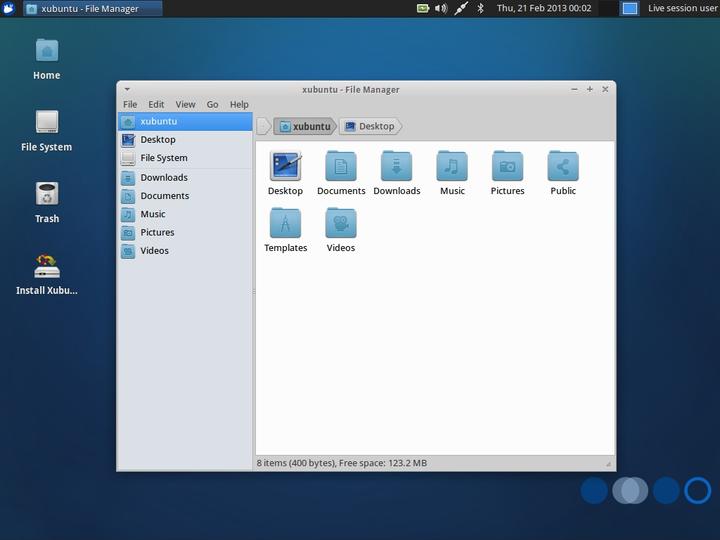
Task: Click the Desktop path bar button
Action: [x=370, y=126]
